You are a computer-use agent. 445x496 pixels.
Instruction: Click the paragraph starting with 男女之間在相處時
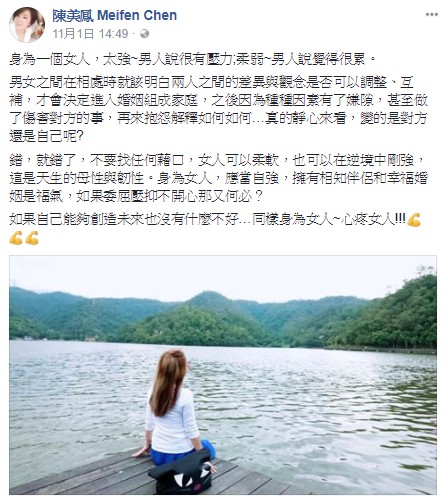click(218, 109)
